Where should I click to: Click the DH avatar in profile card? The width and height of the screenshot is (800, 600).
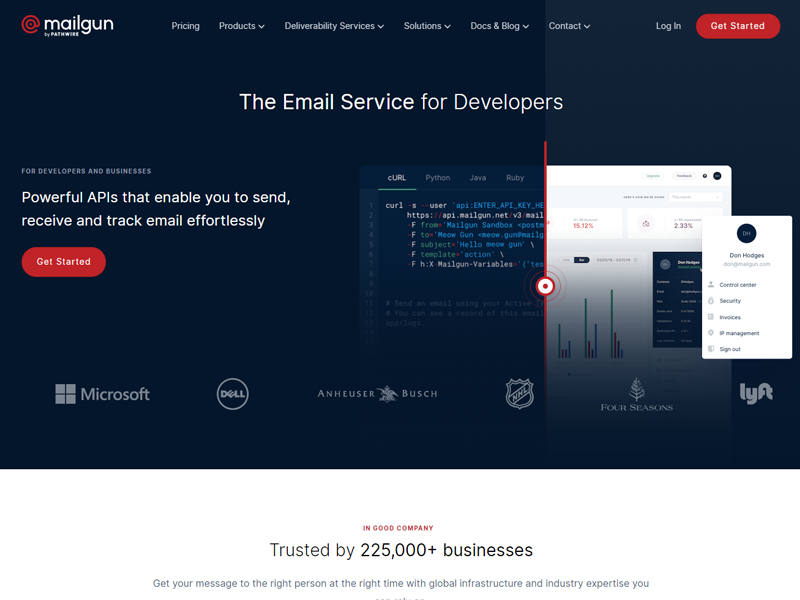(x=746, y=234)
